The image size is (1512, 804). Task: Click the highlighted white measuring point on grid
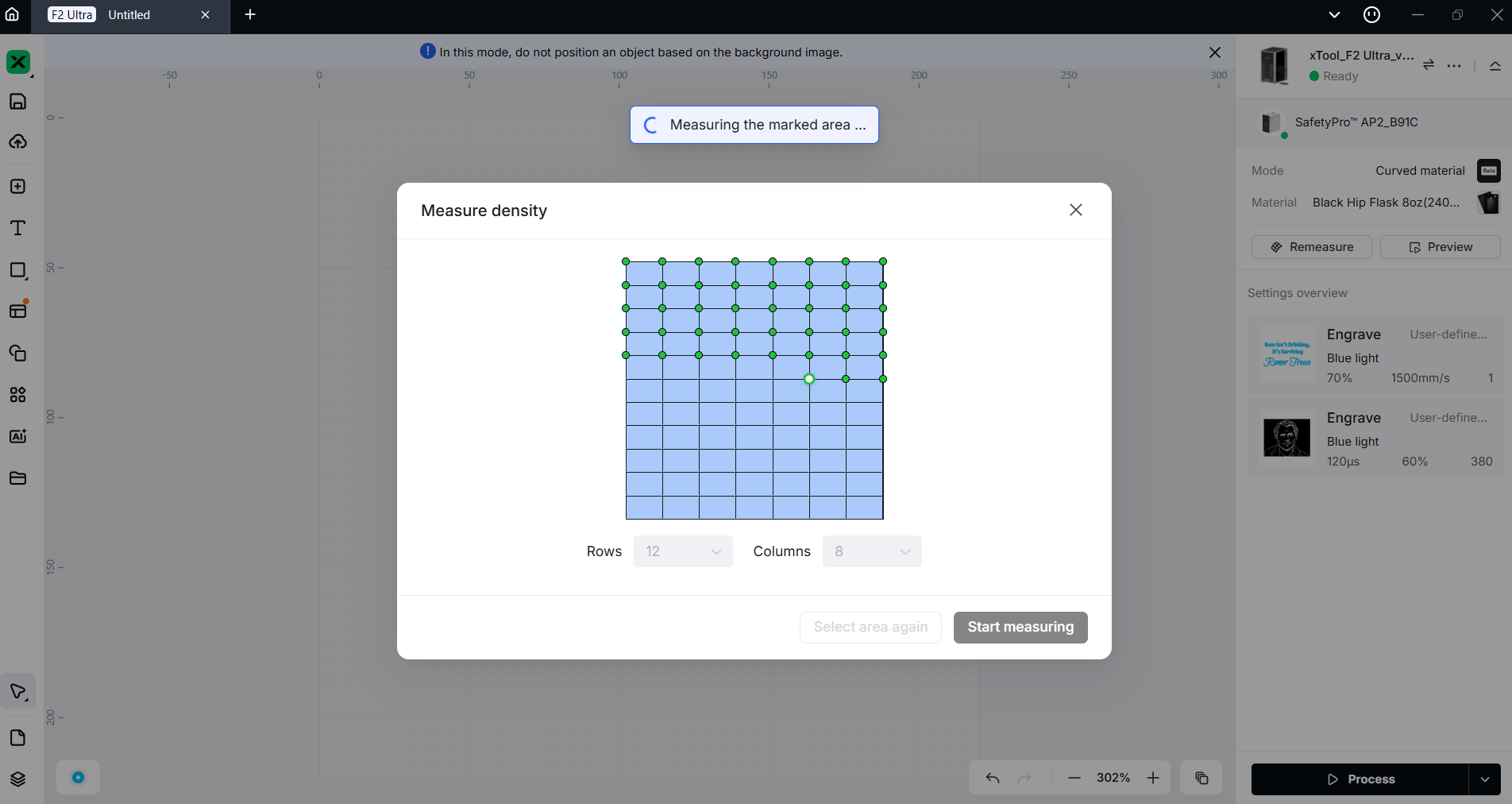(809, 379)
